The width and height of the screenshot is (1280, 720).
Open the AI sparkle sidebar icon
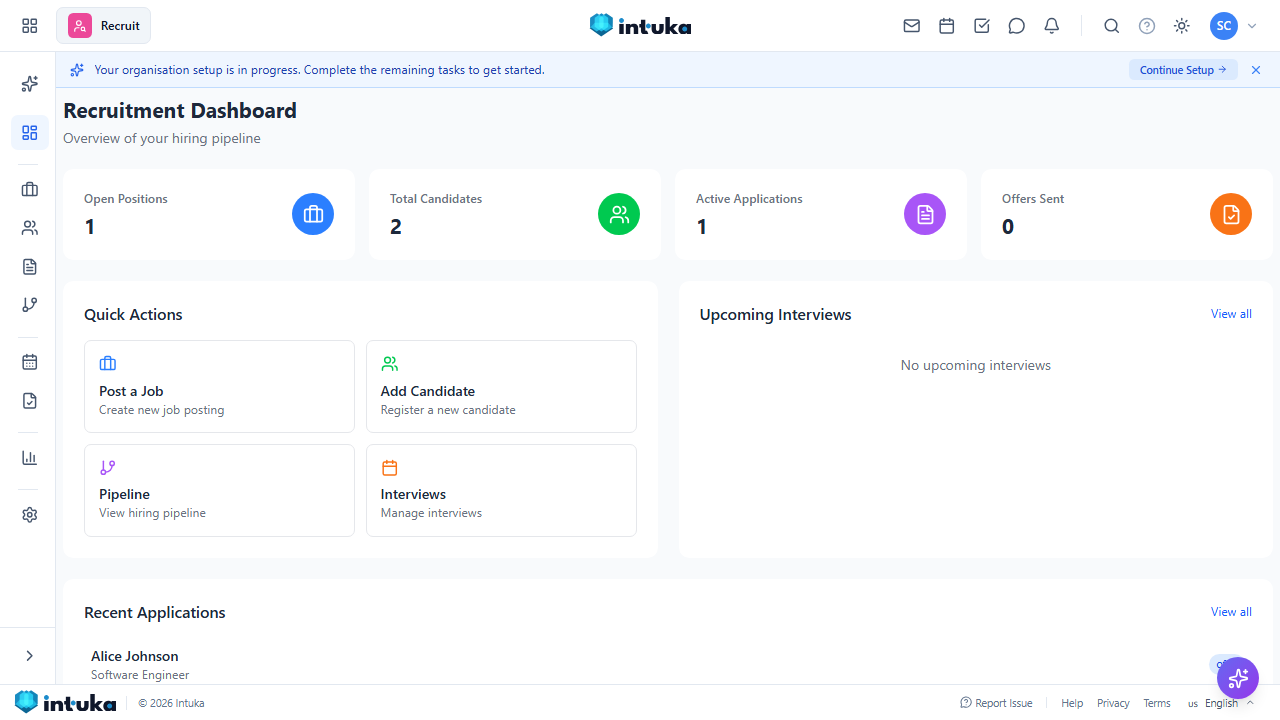click(x=30, y=84)
